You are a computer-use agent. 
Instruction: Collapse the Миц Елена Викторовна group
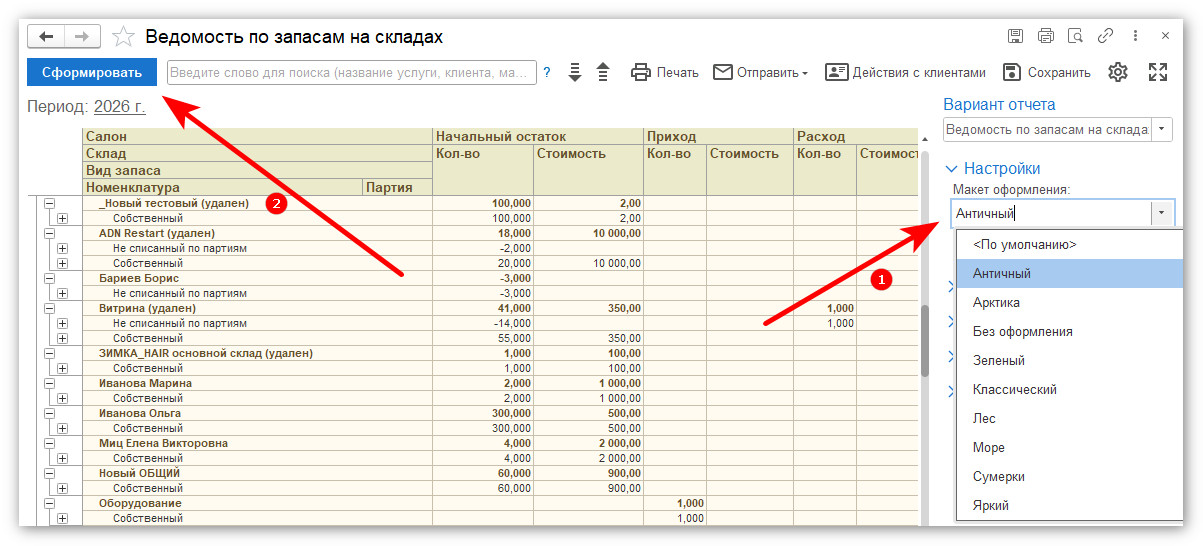click(x=47, y=443)
